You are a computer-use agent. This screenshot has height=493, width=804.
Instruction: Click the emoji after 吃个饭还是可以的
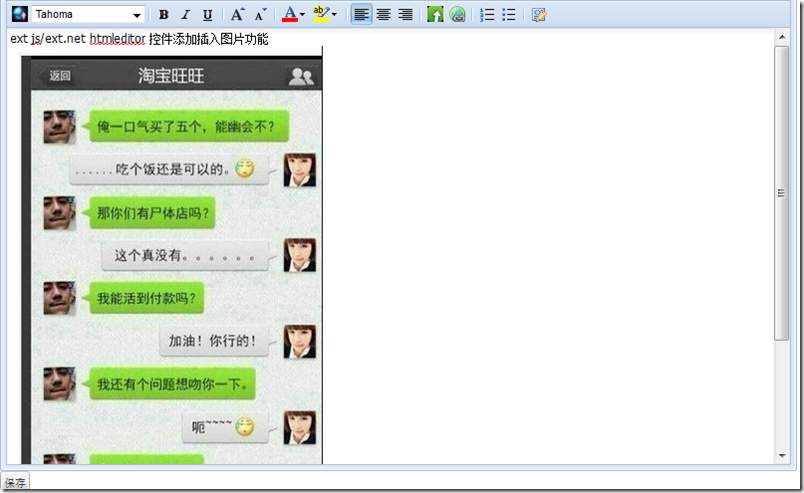[x=245, y=168]
